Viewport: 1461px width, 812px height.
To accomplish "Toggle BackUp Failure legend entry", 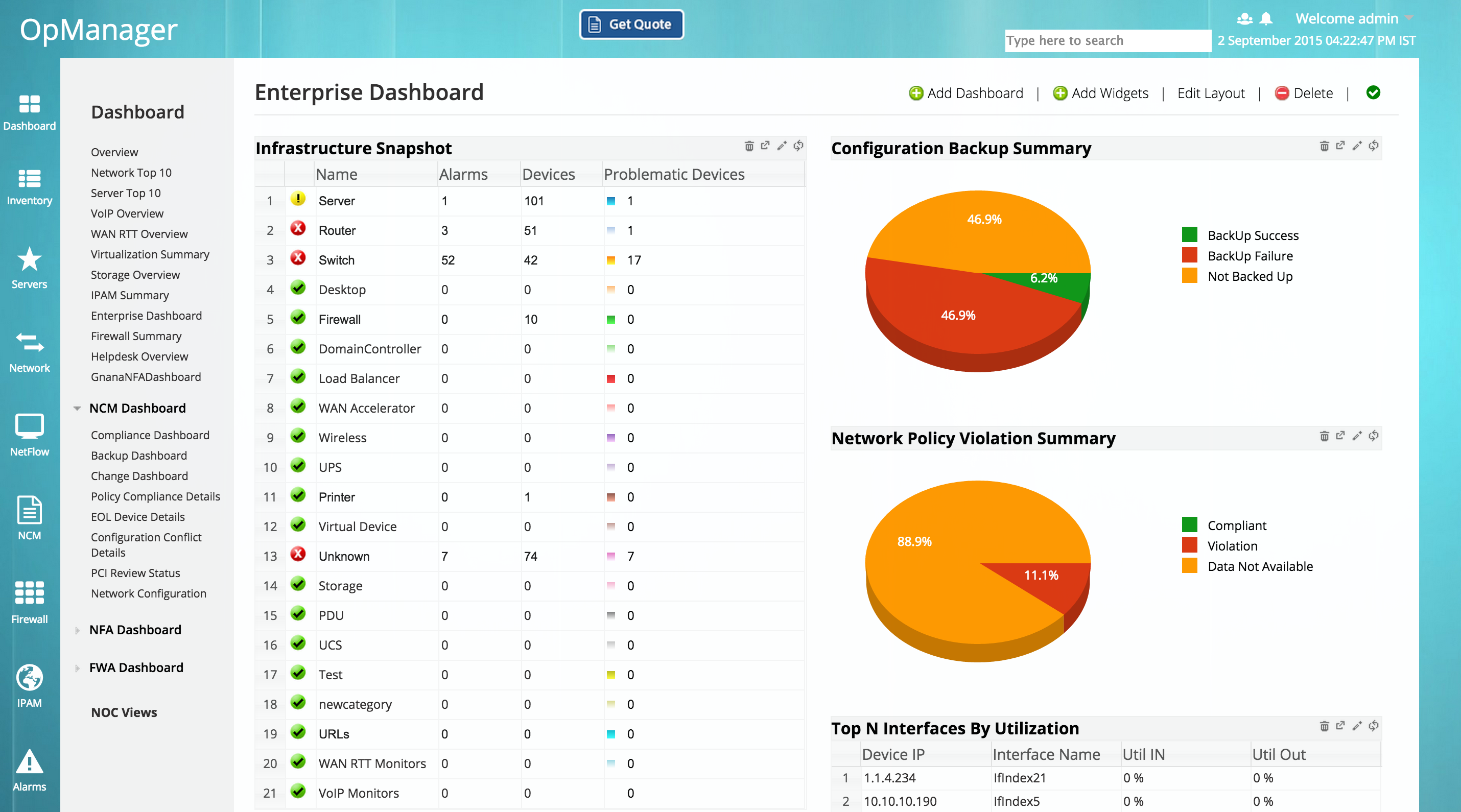I will click(x=1250, y=256).
